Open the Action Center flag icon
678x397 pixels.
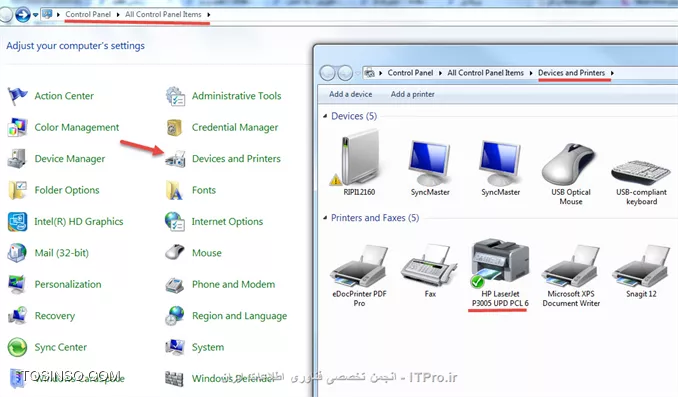pos(17,96)
